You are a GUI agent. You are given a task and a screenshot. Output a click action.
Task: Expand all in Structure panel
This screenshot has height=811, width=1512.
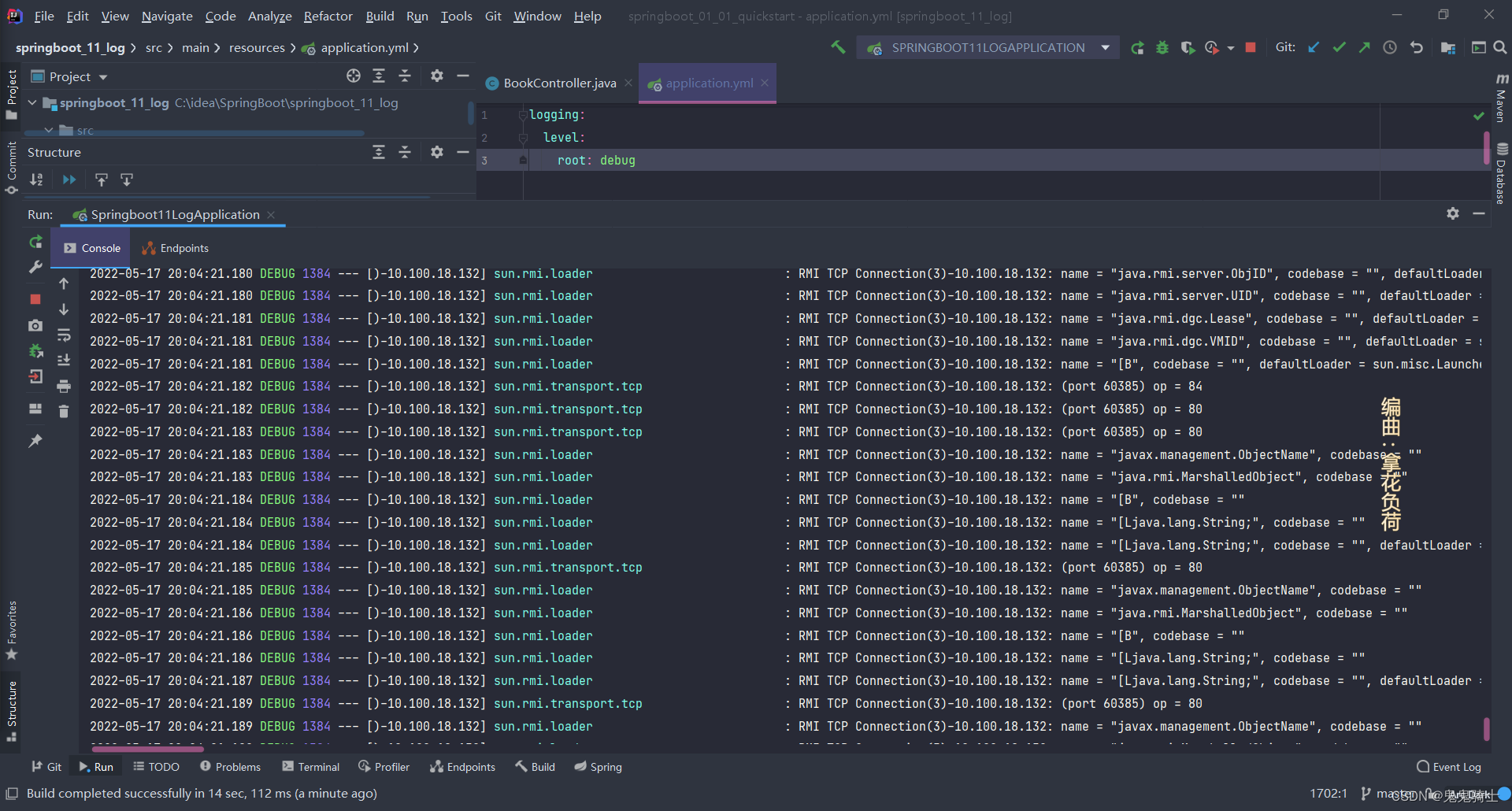point(379,152)
